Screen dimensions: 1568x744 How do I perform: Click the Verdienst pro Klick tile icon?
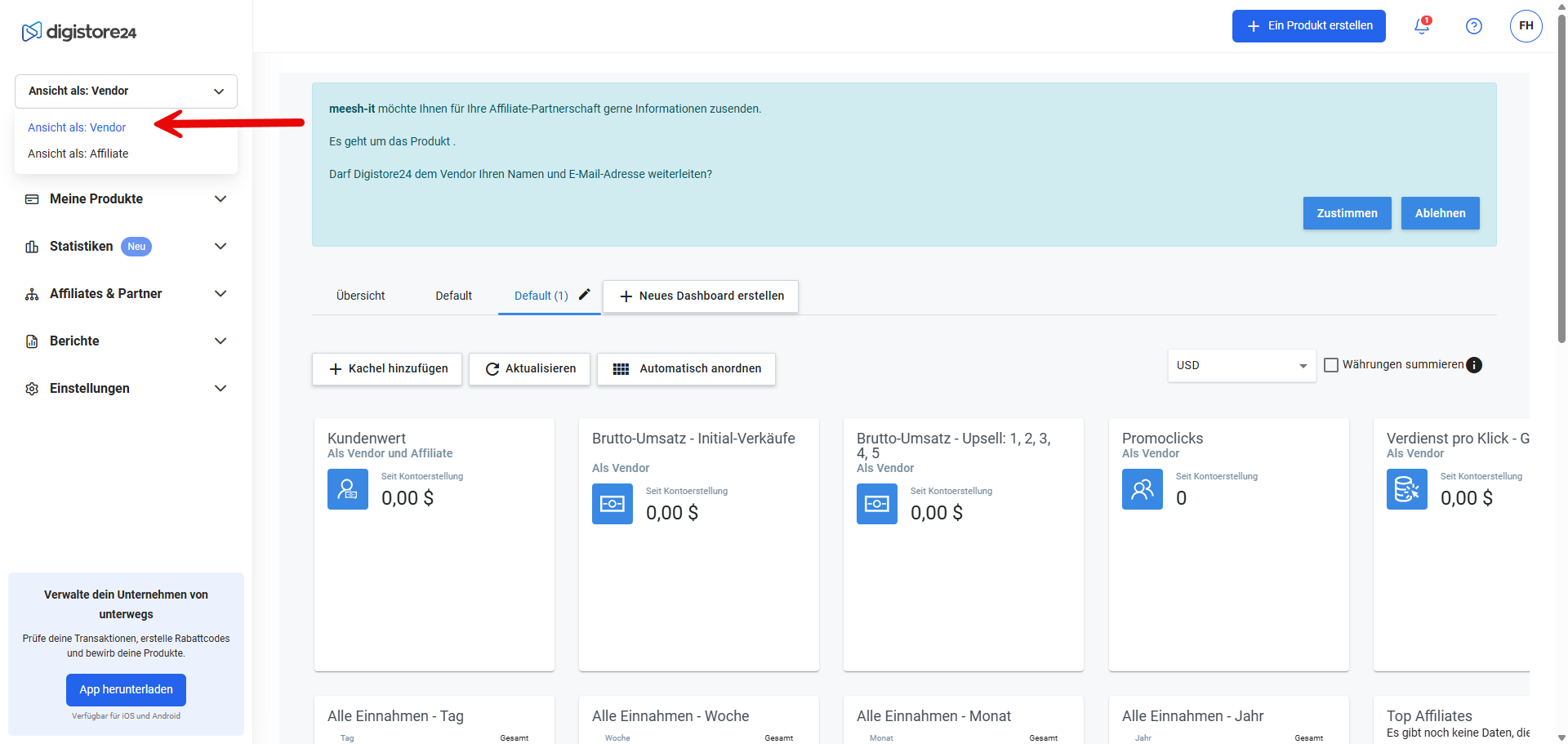1407,489
